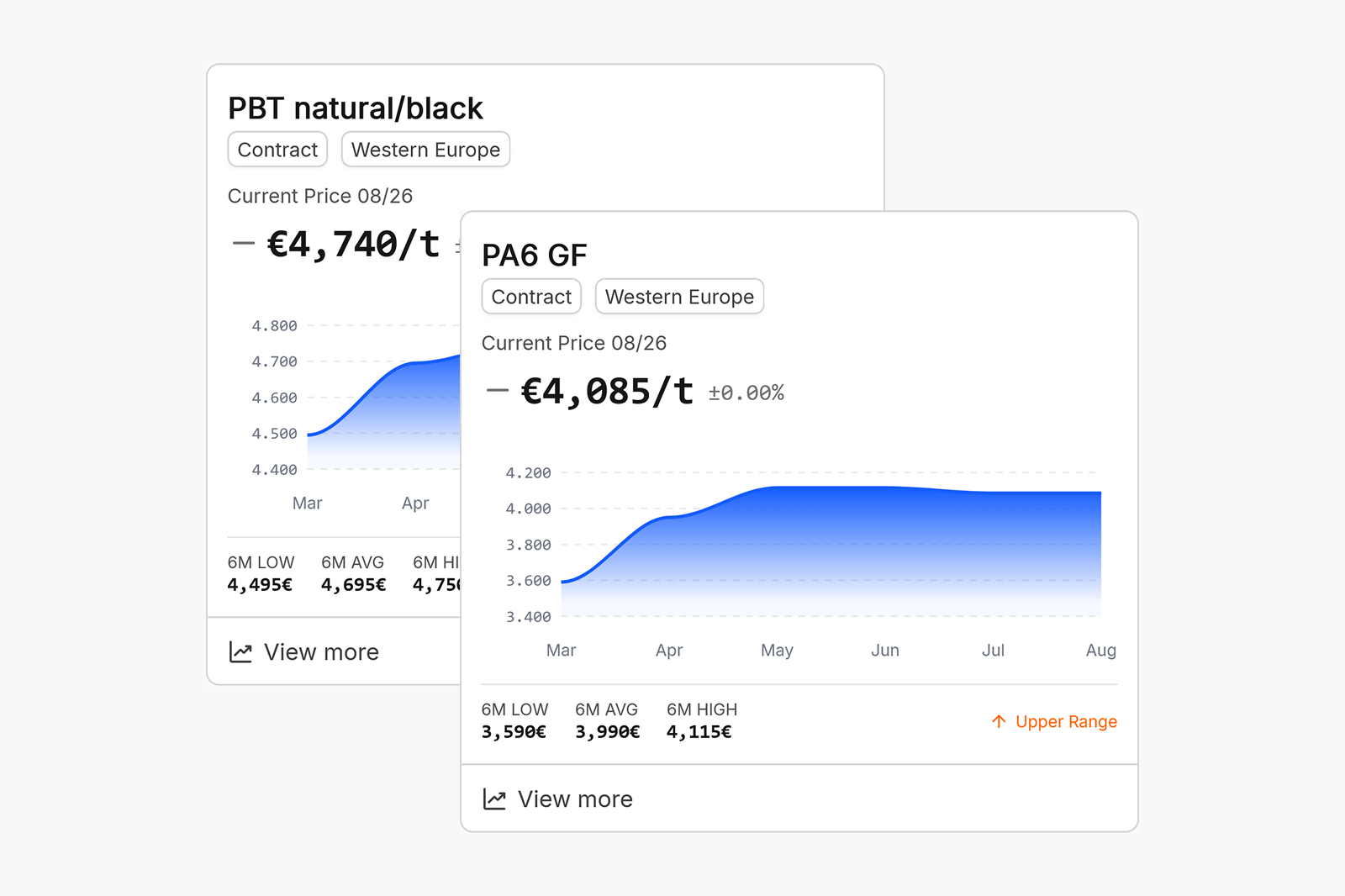
Task: Click the Upper Range label
Action: click(1066, 721)
